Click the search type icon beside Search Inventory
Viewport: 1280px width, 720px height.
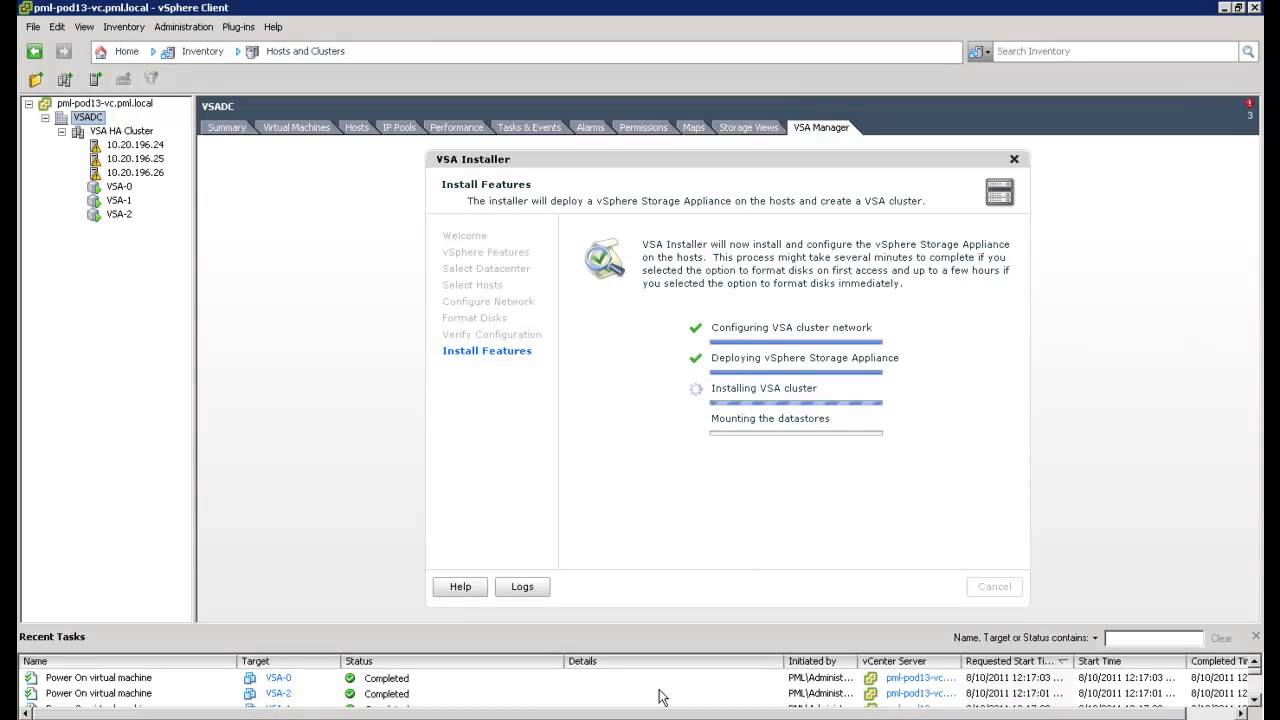975,52
